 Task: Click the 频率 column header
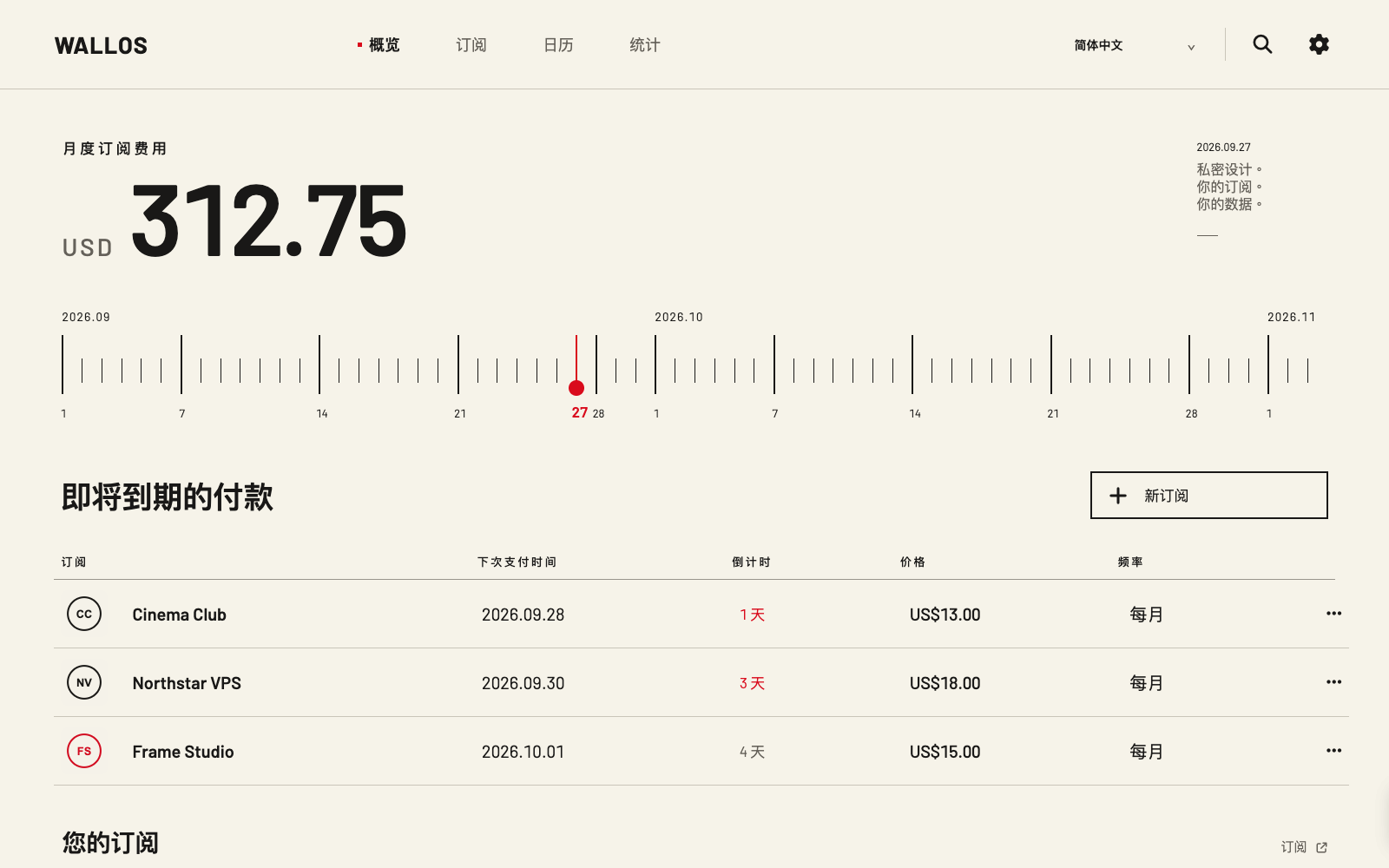(1130, 562)
